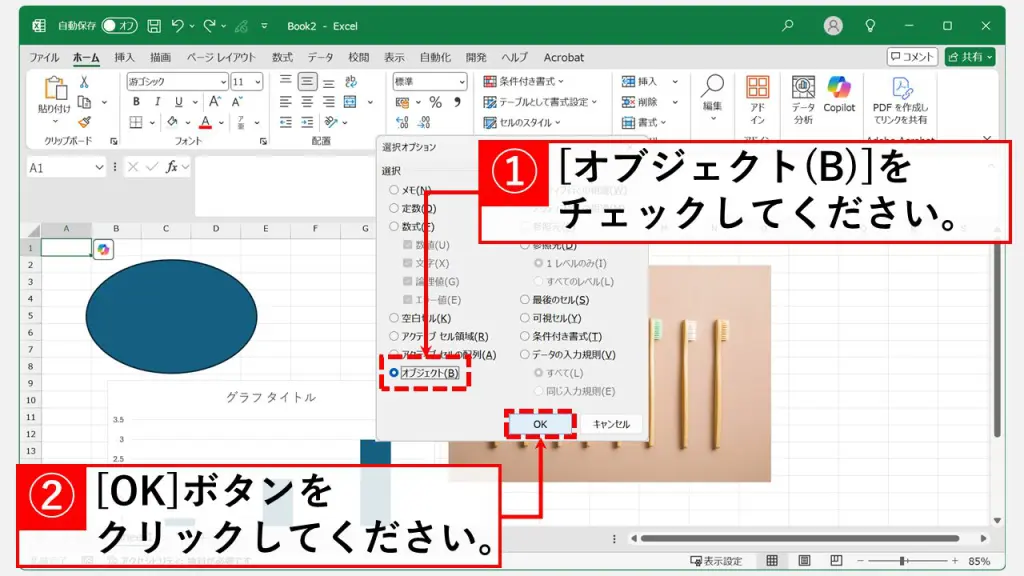Click the user account avatar icon

[x=833, y=25]
